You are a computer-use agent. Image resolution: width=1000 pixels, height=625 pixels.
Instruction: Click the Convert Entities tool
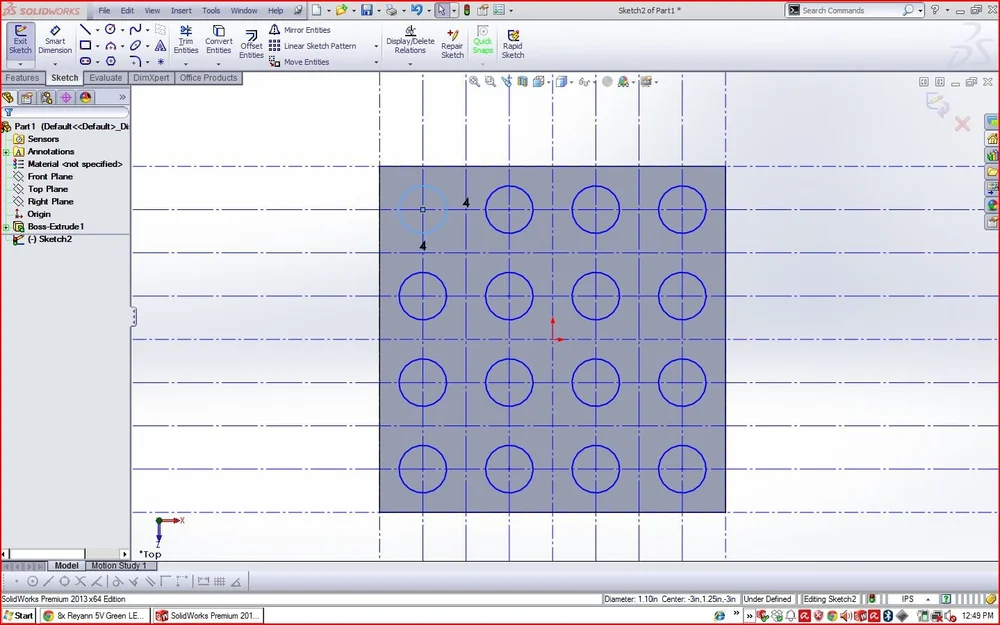click(x=218, y=40)
